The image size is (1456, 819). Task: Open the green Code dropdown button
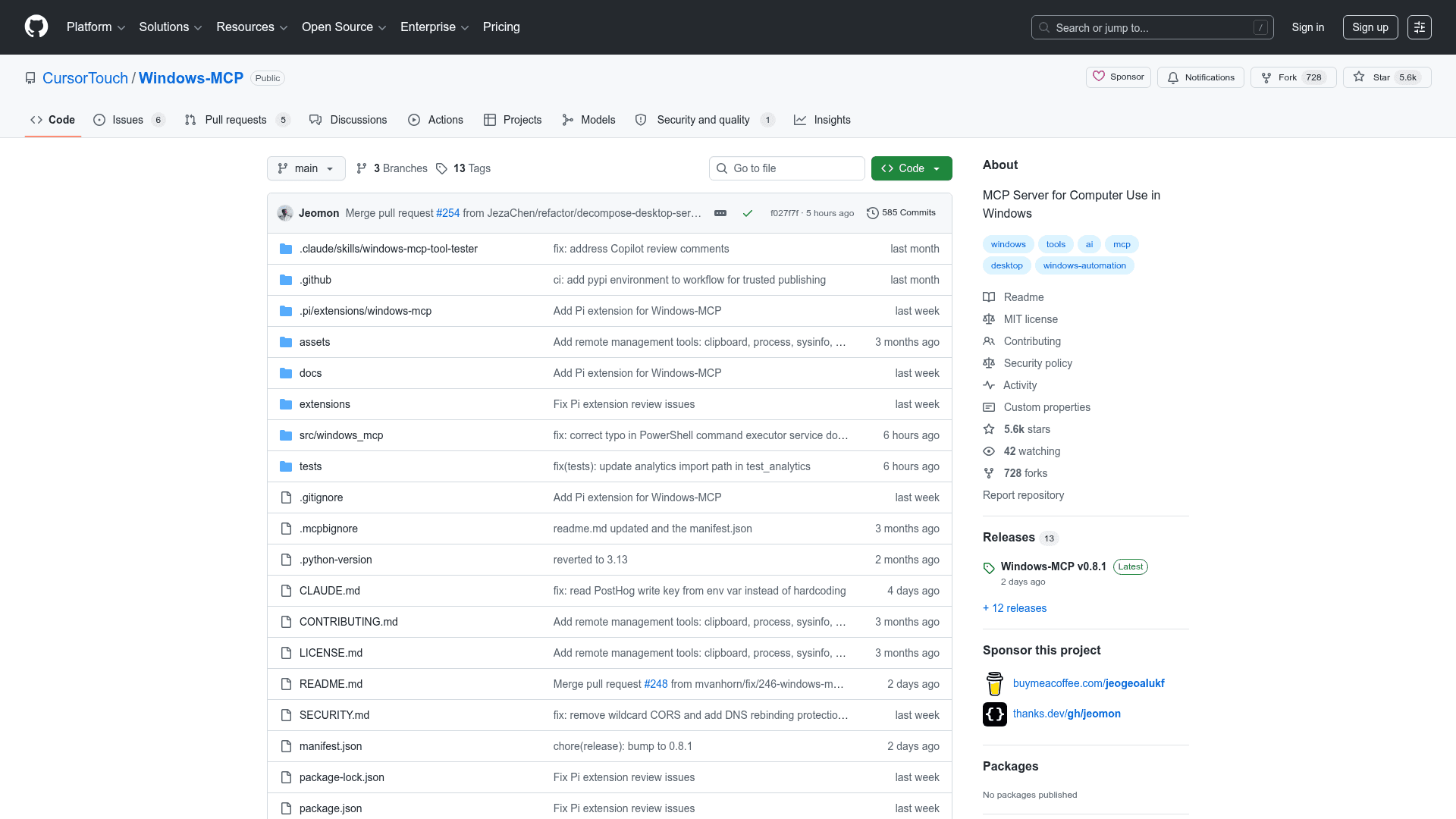912,168
